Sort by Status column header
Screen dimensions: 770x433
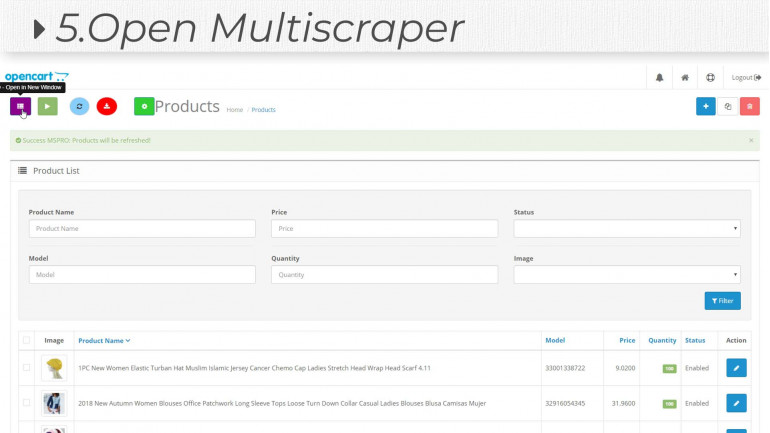[x=695, y=340]
